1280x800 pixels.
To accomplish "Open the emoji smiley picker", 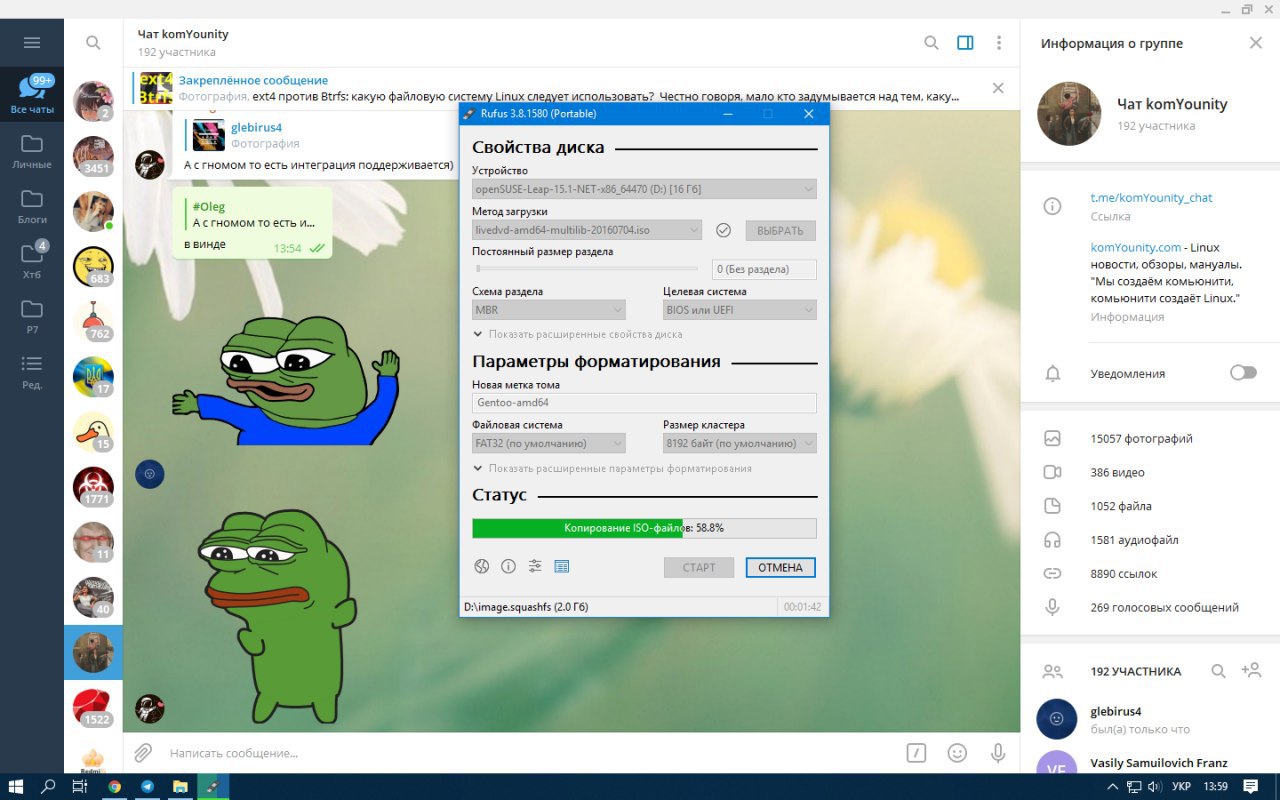I will (x=957, y=753).
